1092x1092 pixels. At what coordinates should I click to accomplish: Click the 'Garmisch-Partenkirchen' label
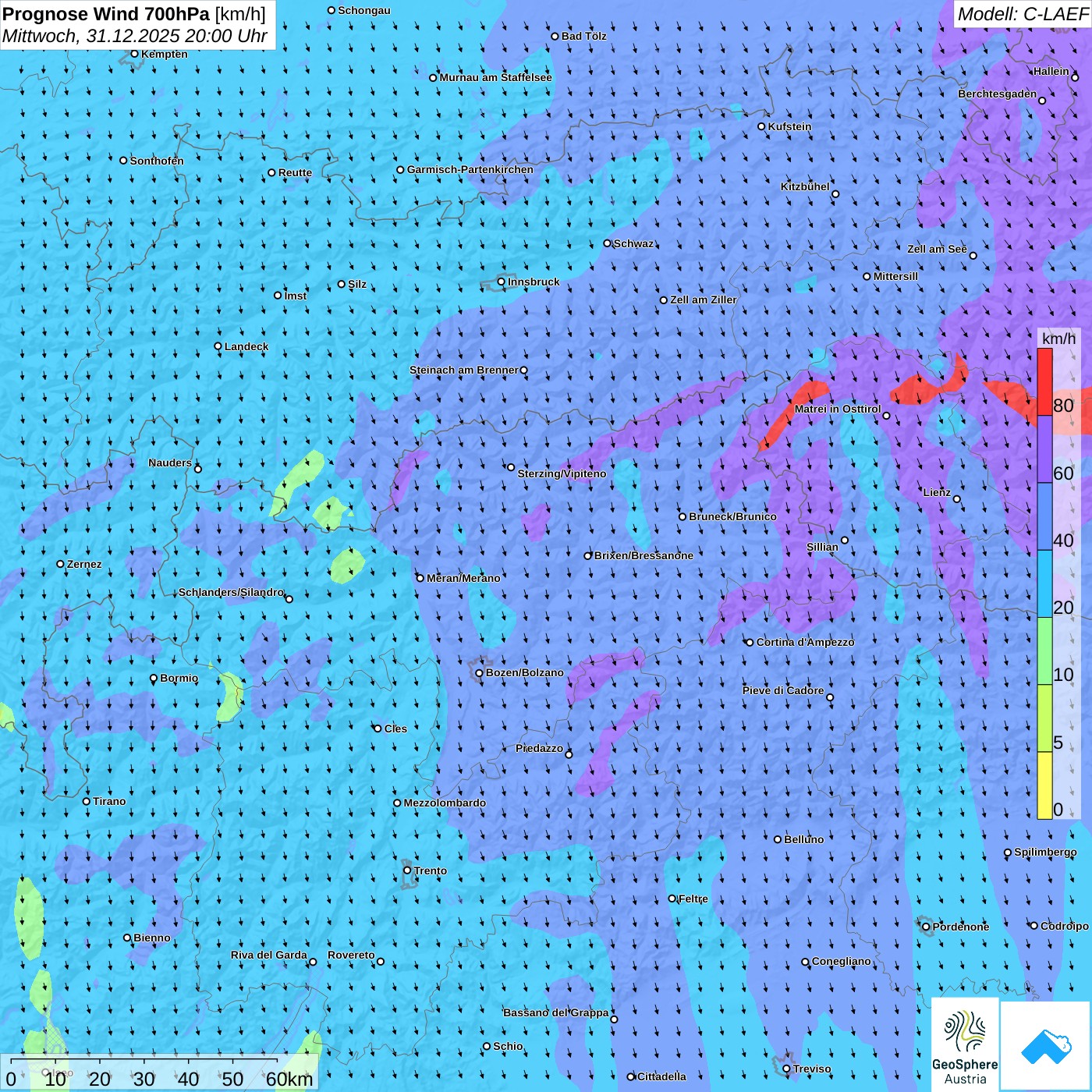pos(470,169)
